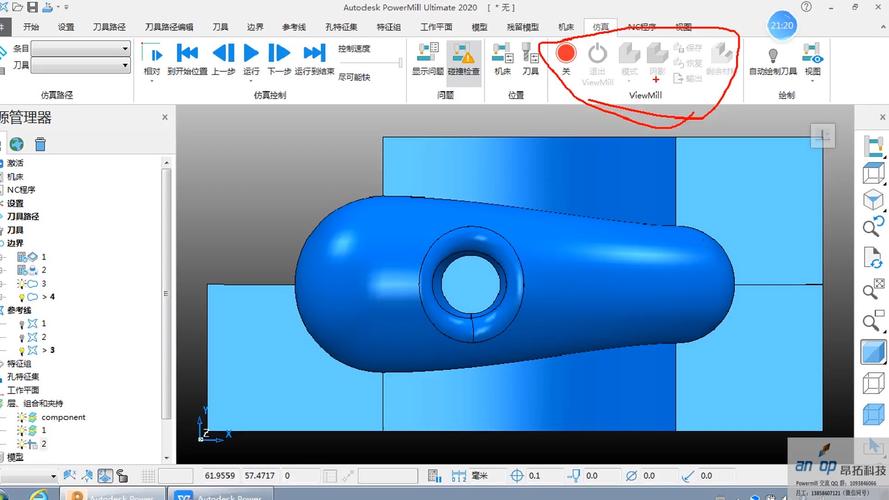
Task: Toggle visibility of the component layer
Action: [22, 417]
